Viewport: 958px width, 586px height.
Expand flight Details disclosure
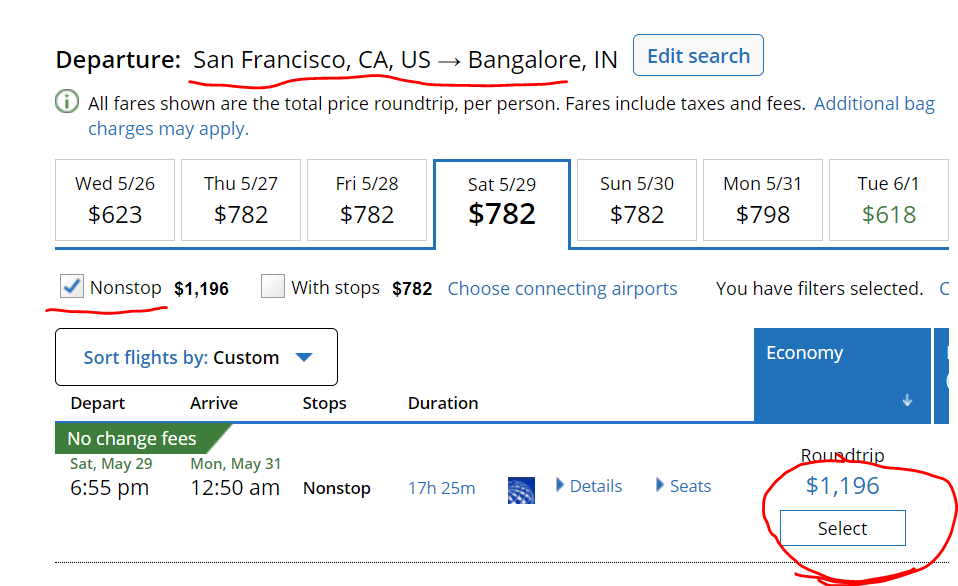coord(589,486)
